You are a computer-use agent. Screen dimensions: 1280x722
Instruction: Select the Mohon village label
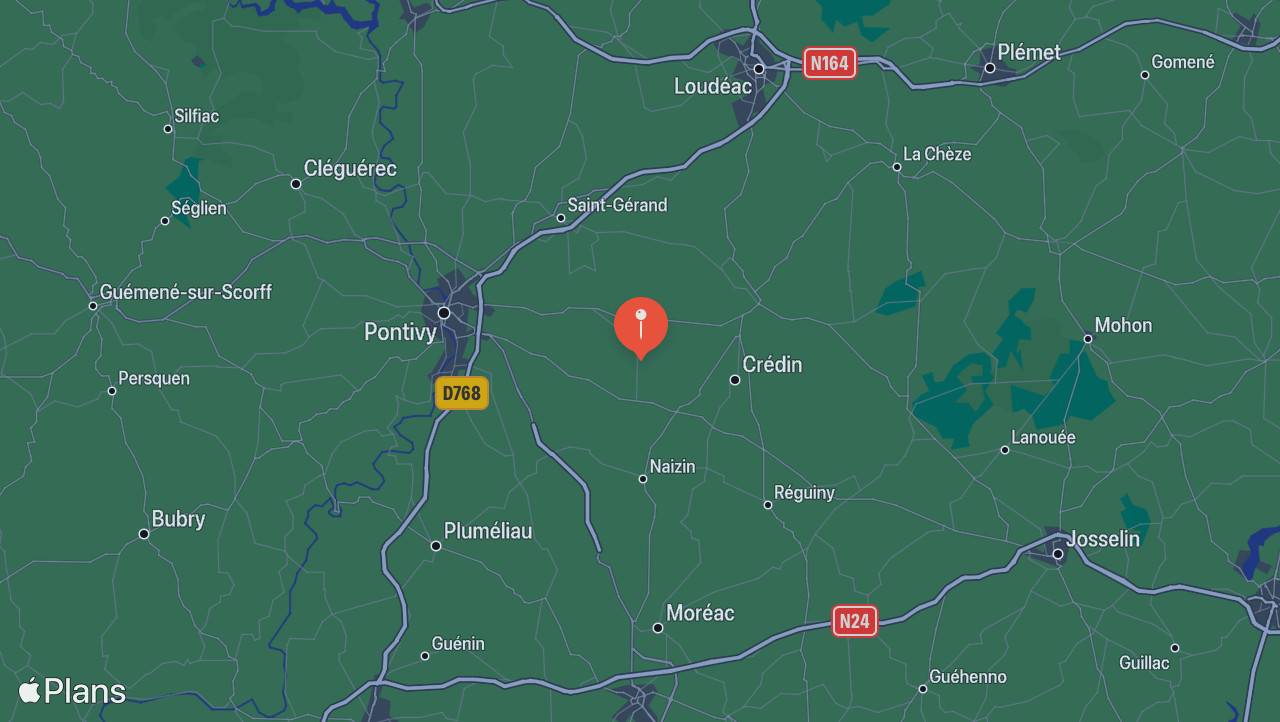point(1123,325)
